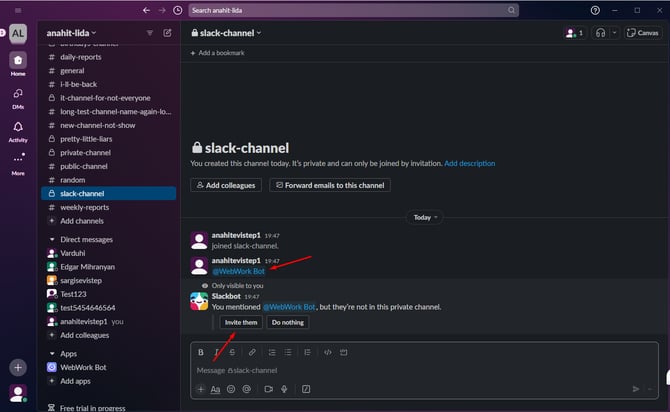
Task: Click the new message compose icon
Action: [x=167, y=33]
